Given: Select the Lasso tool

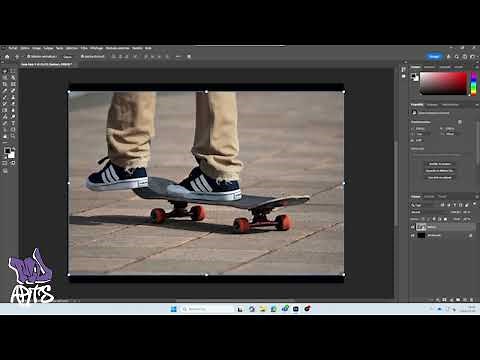Looking at the screenshot, I should pos(5,77).
